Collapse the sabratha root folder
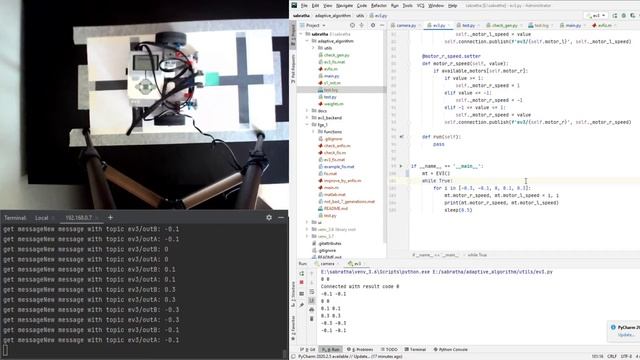 pos(302,34)
